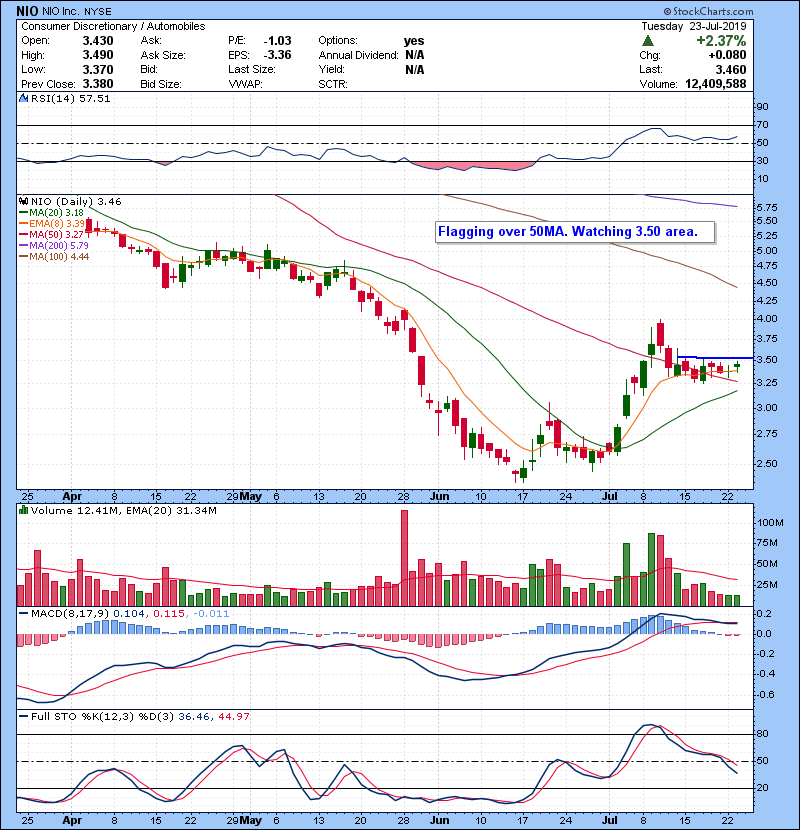
Task: Click the candlestick icon beside NIO (Daily)
Action: click(23, 202)
